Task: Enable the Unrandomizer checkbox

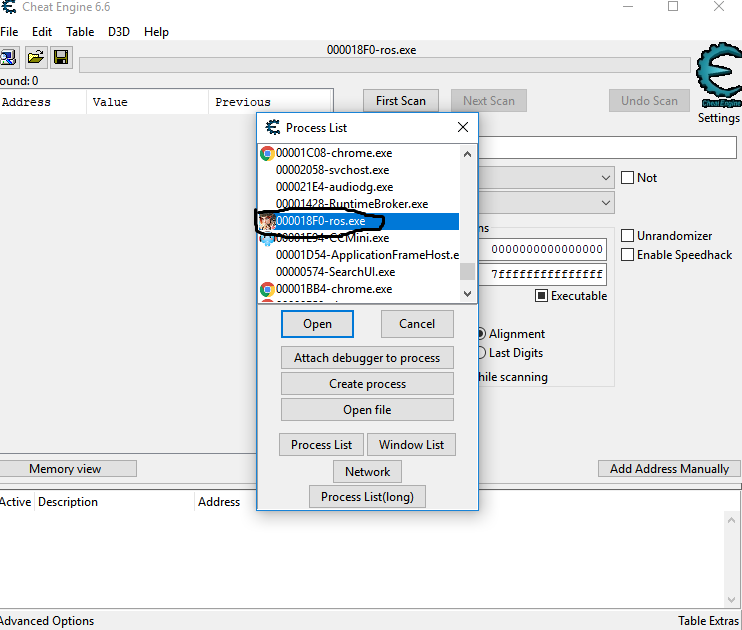Action: [627, 235]
